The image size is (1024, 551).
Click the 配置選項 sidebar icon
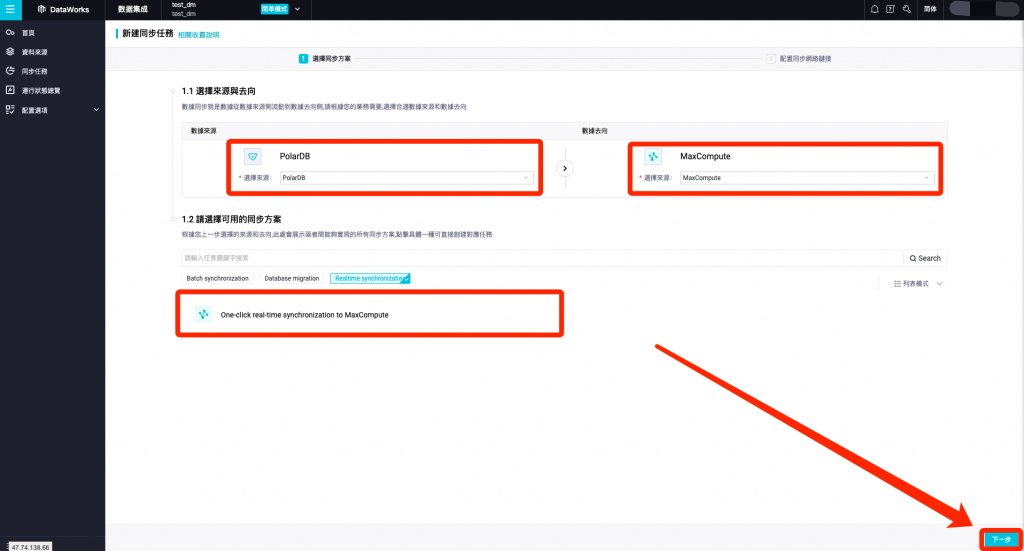pos(10,110)
